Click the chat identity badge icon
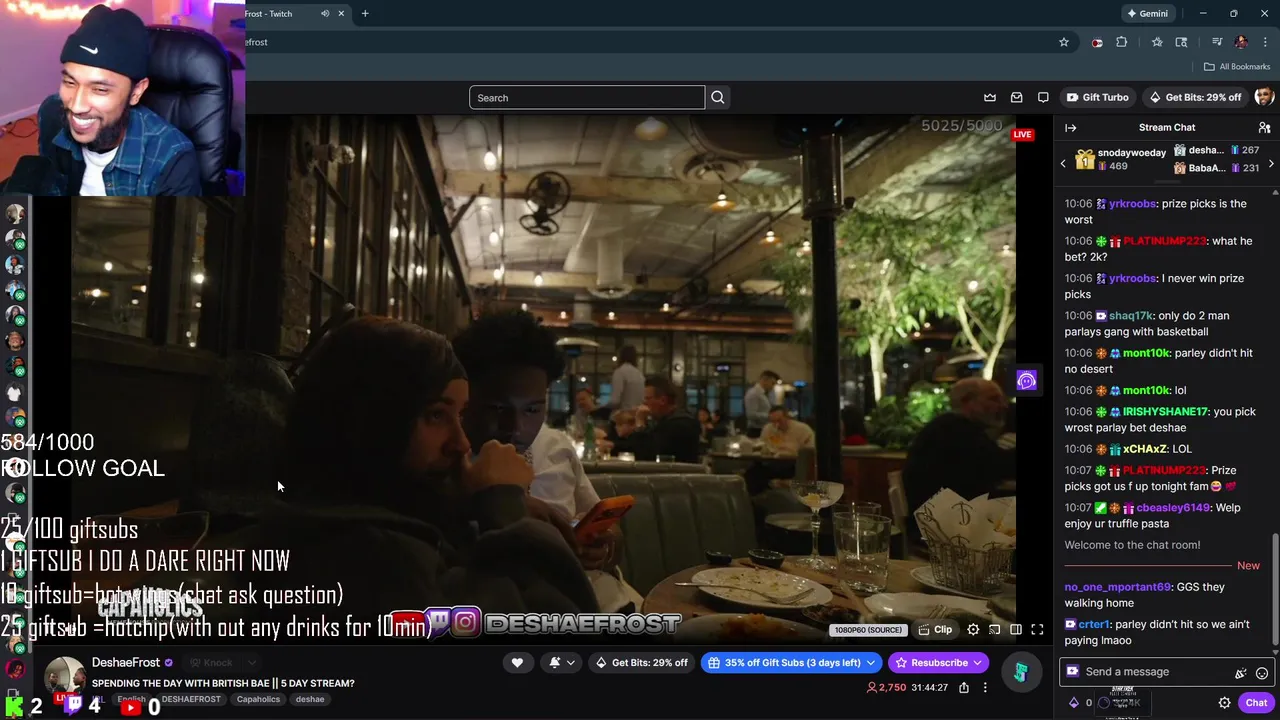The height and width of the screenshot is (720, 1280). coord(1073,672)
